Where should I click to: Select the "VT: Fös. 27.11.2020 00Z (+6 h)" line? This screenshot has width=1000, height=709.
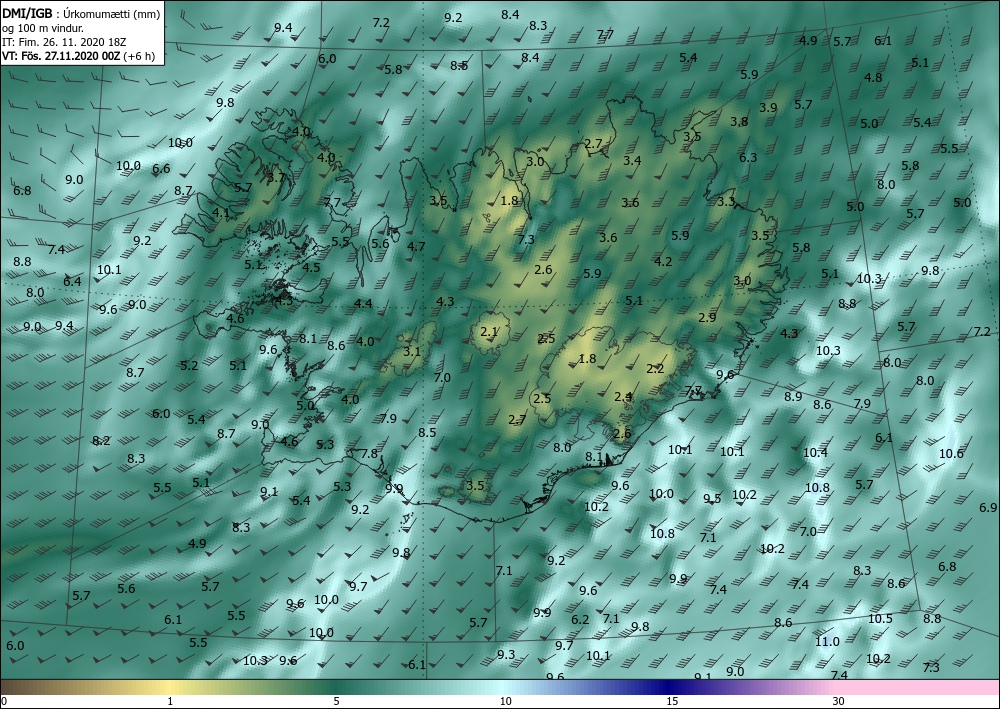(78, 55)
